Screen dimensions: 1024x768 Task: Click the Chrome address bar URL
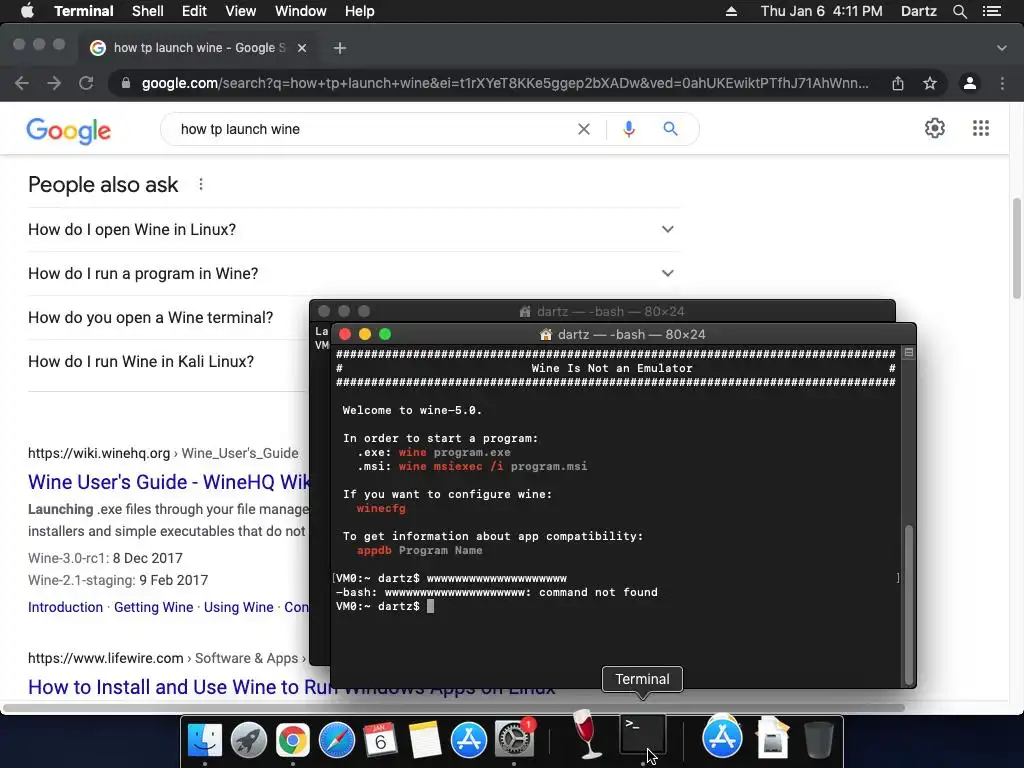click(x=505, y=83)
